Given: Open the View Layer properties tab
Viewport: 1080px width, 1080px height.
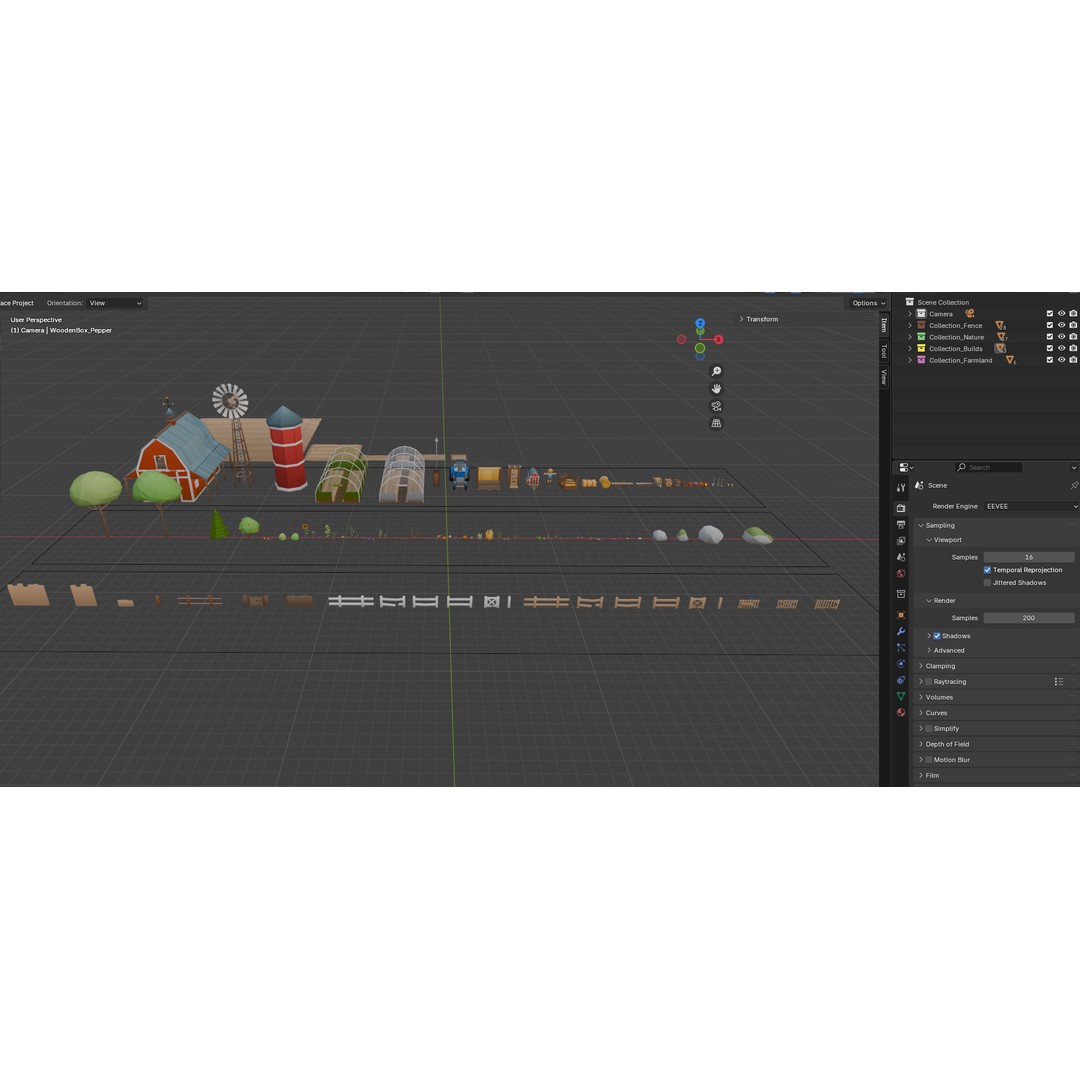Looking at the screenshot, I should click(901, 541).
